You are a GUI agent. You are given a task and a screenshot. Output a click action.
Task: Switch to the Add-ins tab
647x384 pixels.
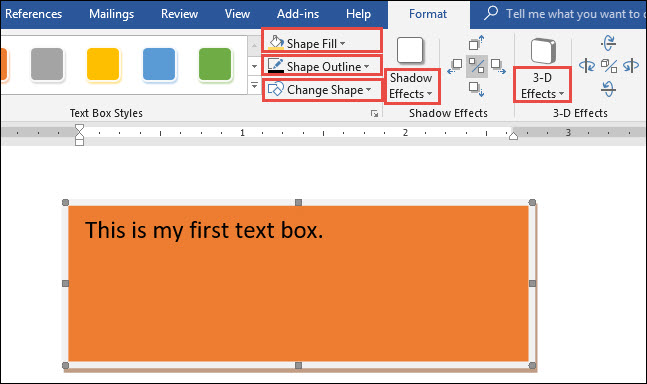click(298, 14)
